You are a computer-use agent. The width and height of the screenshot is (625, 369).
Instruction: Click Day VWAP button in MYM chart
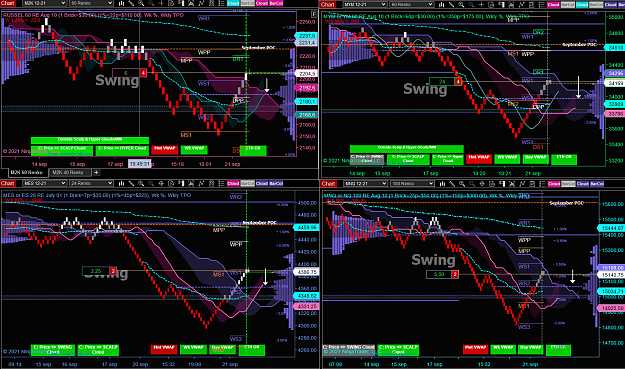535,159
